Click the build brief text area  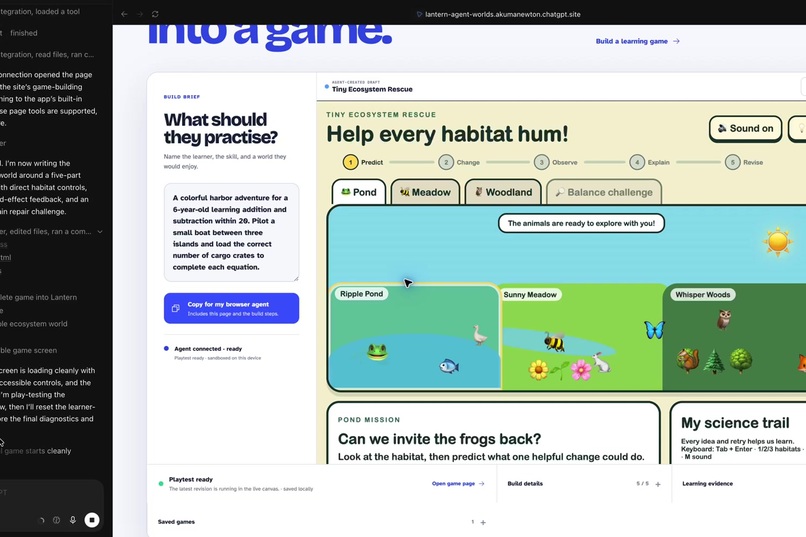[x=231, y=232]
